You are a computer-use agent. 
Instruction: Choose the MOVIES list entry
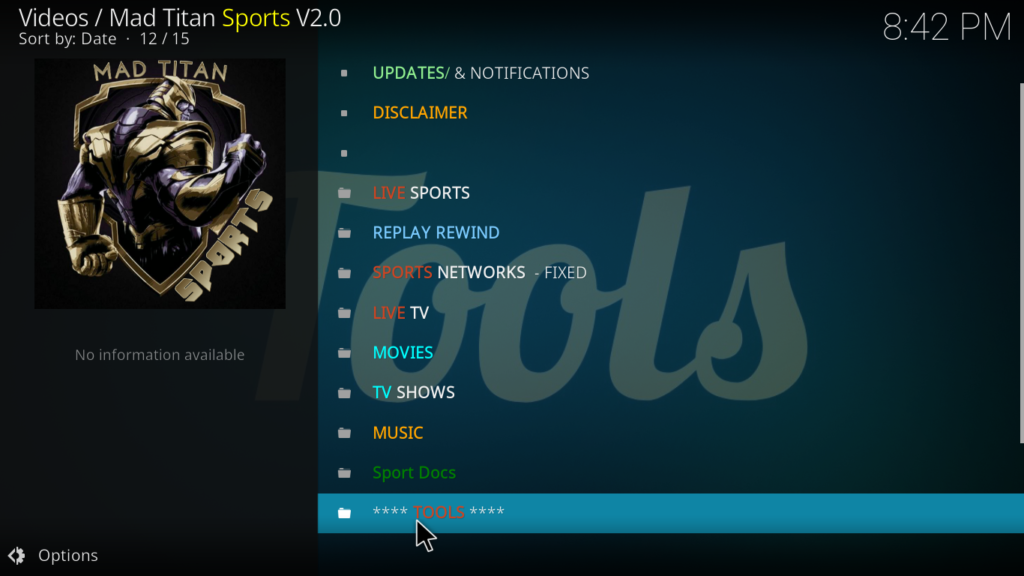[669, 353]
